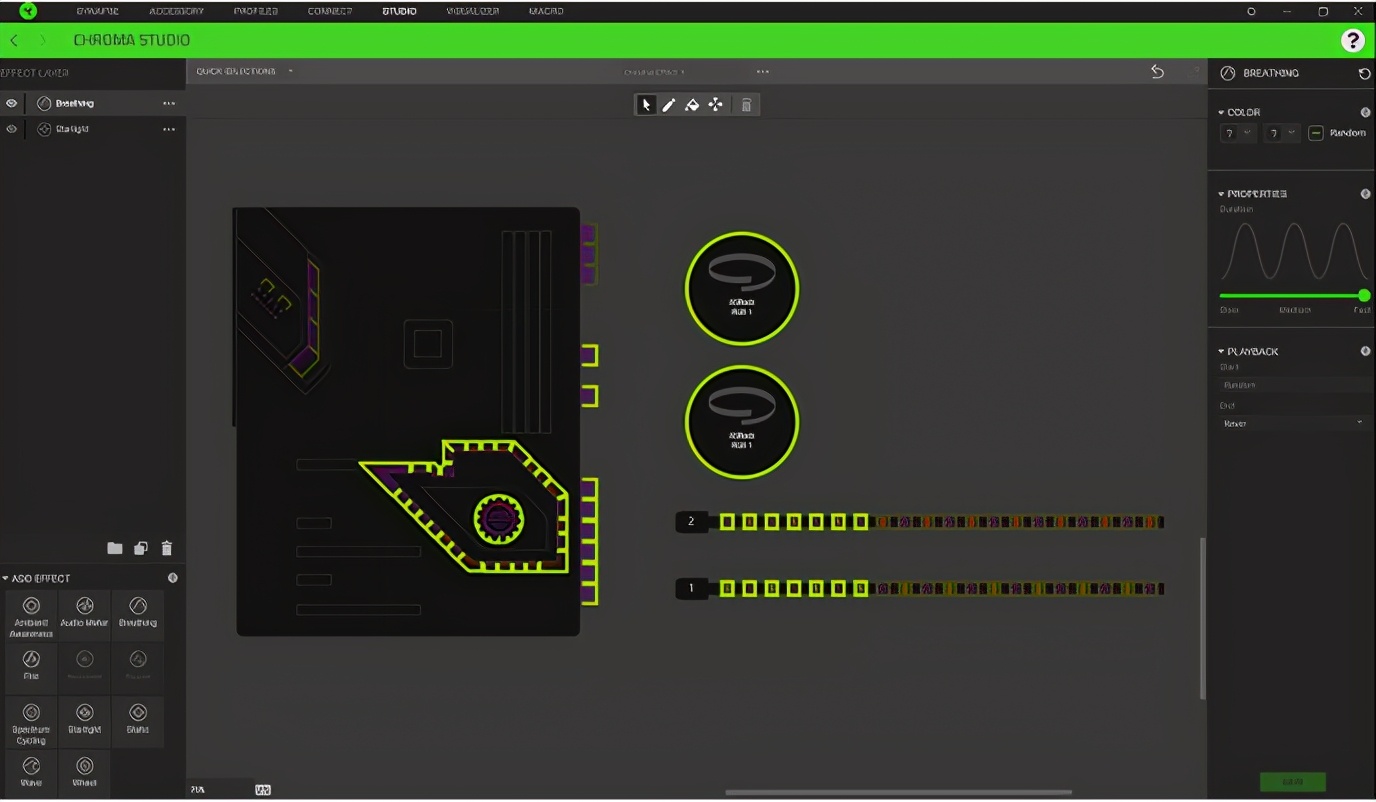Add the Spectrum Cycling effect
The height and width of the screenshot is (802, 1376).
coord(31,721)
